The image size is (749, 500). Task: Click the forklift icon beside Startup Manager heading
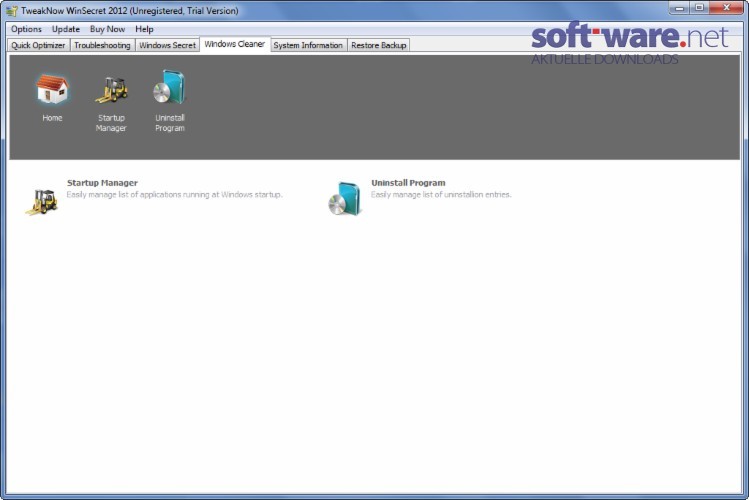[x=42, y=202]
